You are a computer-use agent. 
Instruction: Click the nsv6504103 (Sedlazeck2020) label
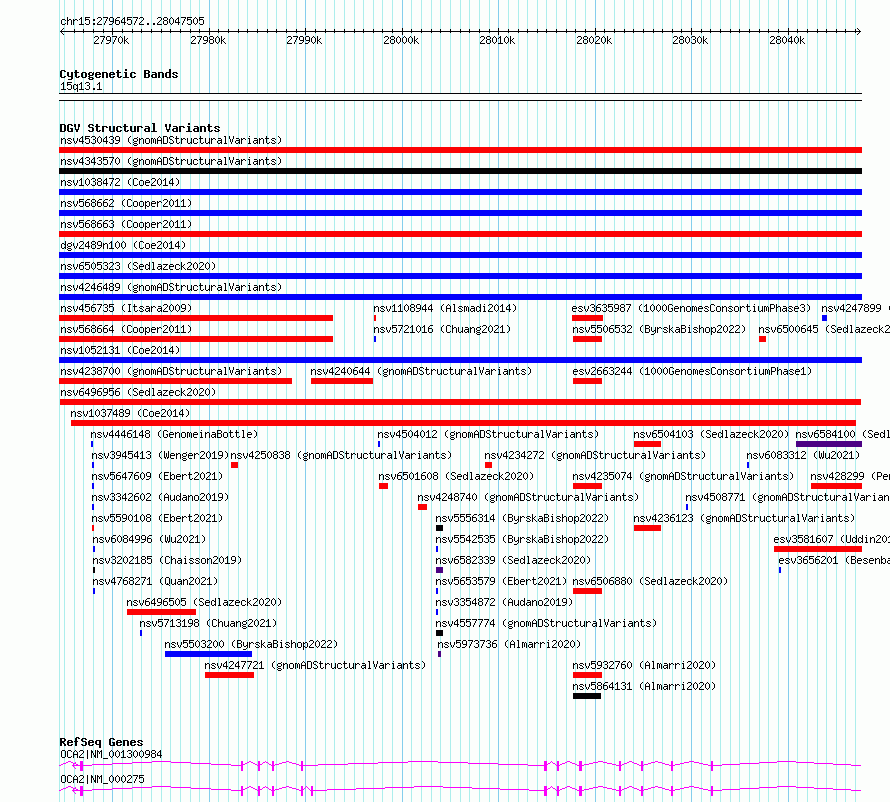(x=711, y=434)
